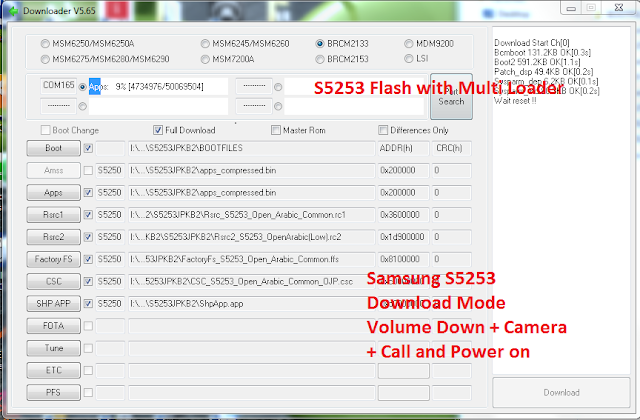
Task: Click the Tune button
Action: pos(53,348)
